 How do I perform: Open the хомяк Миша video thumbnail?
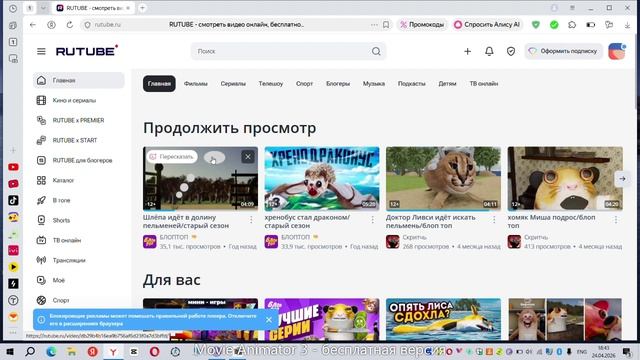click(x=565, y=179)
